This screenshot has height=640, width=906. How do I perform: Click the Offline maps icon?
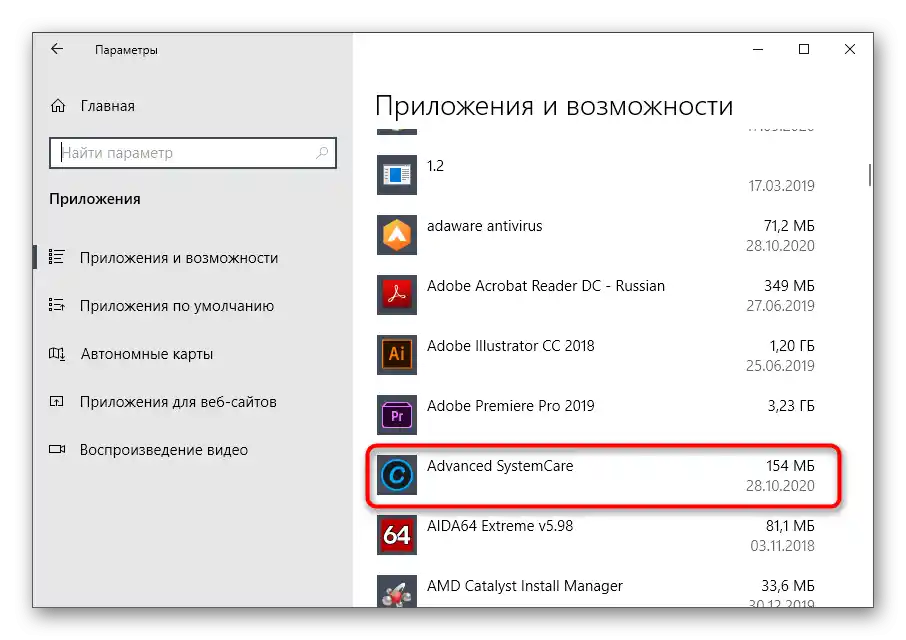(x=57, y=353)
